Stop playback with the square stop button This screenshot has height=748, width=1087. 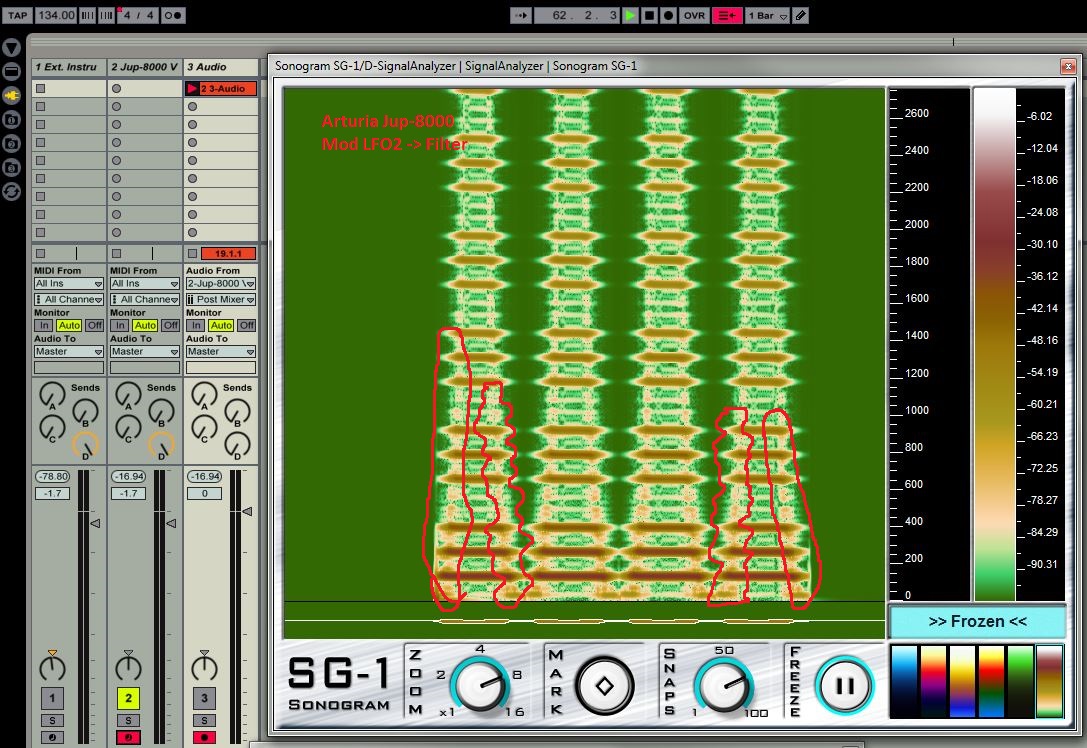tap(650, 15)
